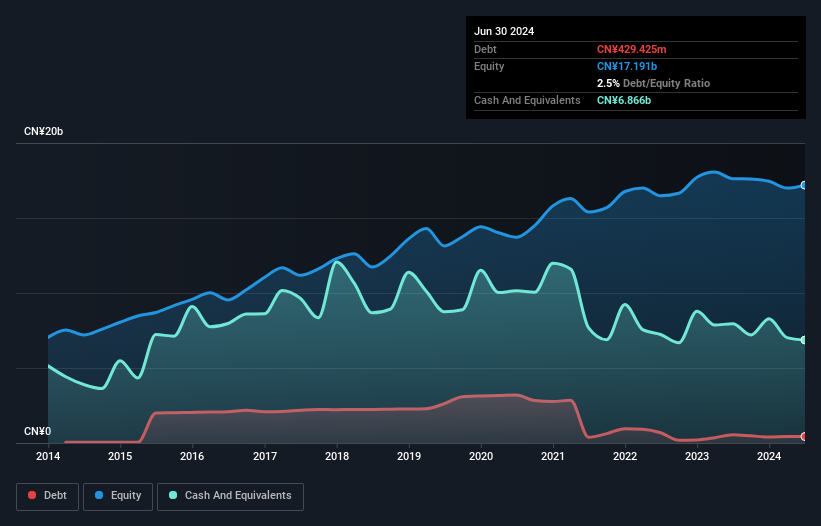The height and width of the screenshot is (526, 821).
Task: Toggle the Equity legend button
Action: [118, 496]
